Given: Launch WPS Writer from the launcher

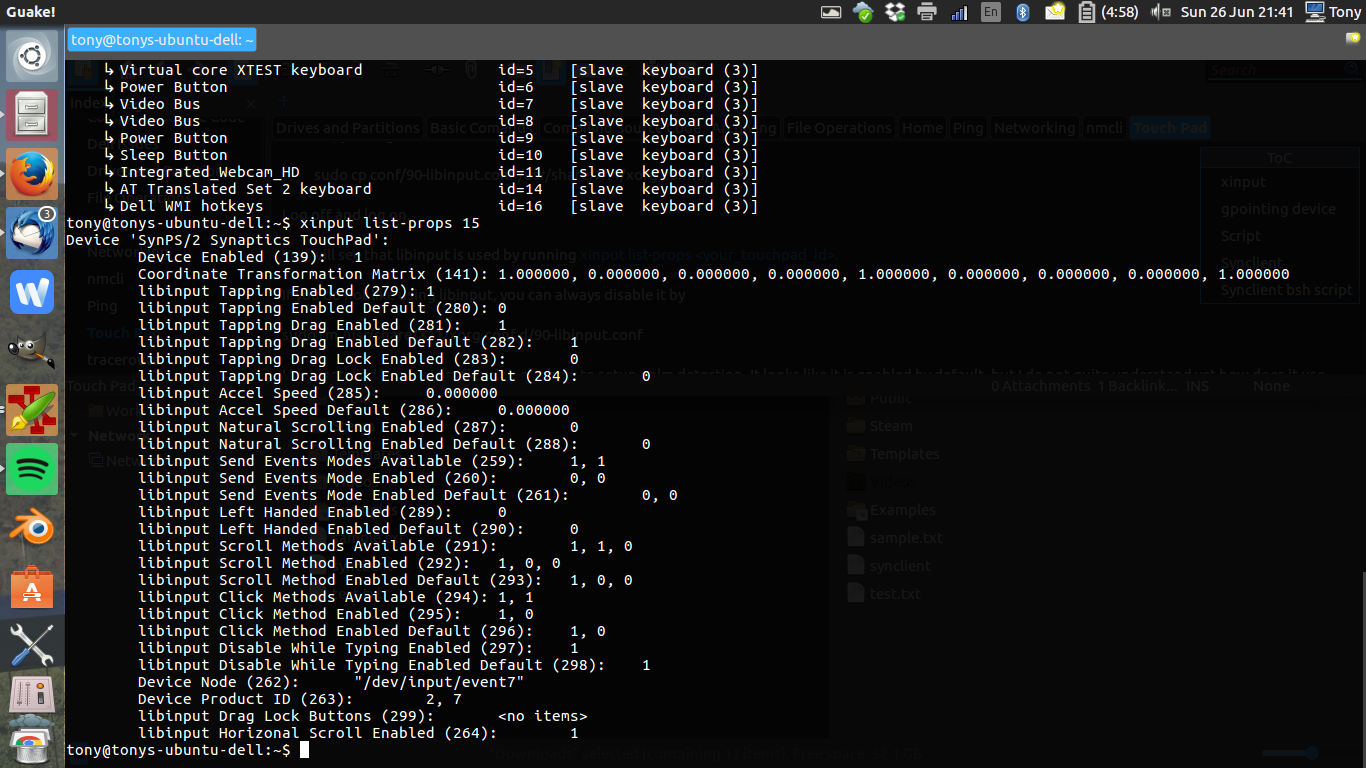Looking at the screenshot, I should click(32, 293).
